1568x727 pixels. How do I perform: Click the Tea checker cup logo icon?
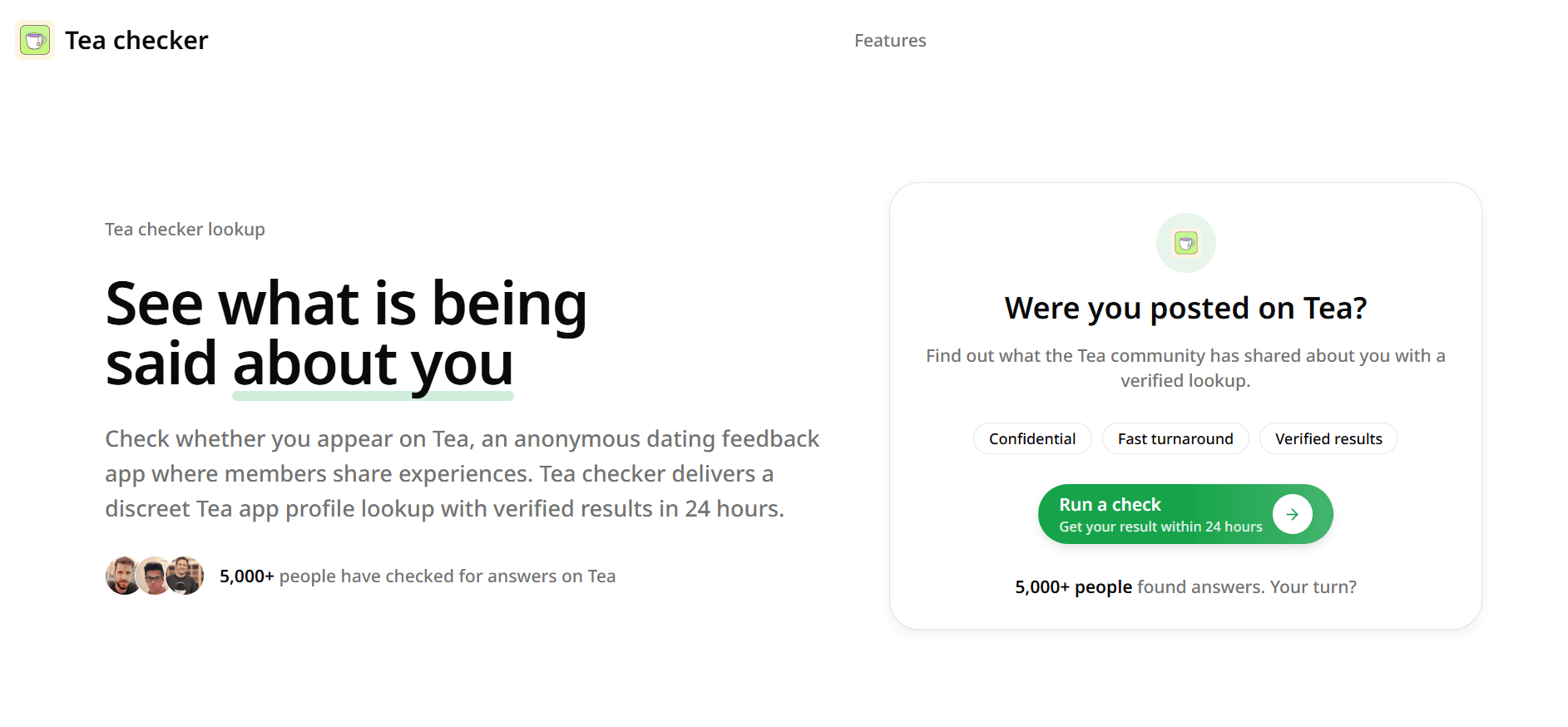click(34, 40)
